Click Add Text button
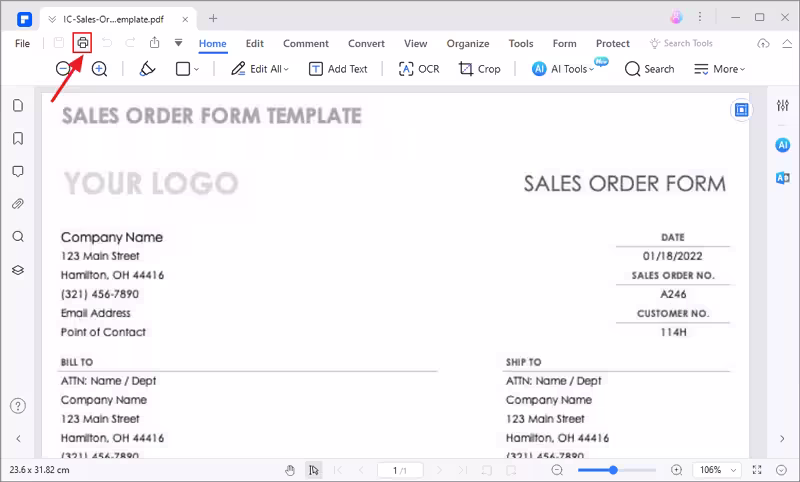 [x=338, y=68]
